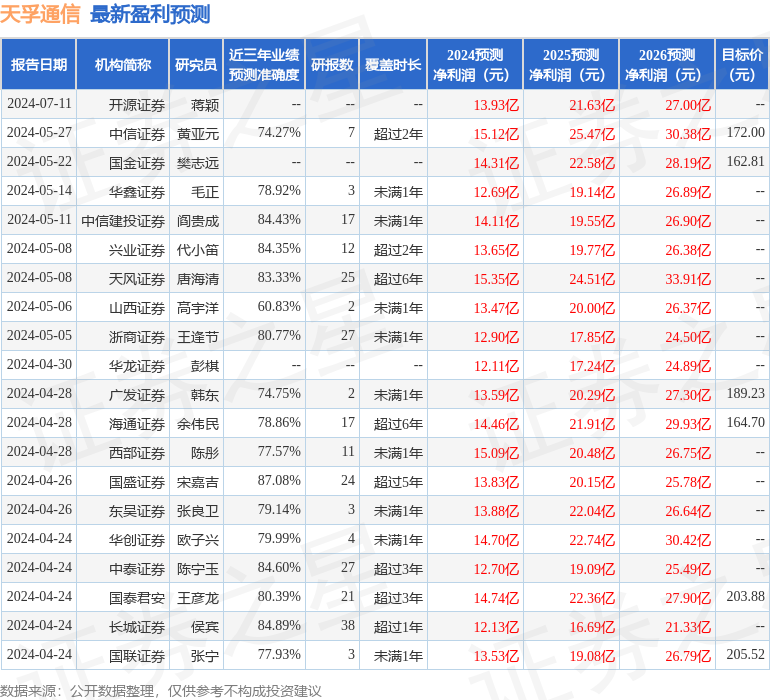The image size is (770, 700).
Task: Click the 2026 forecast value 21.33亿
Action: click(x=688, y=627)
